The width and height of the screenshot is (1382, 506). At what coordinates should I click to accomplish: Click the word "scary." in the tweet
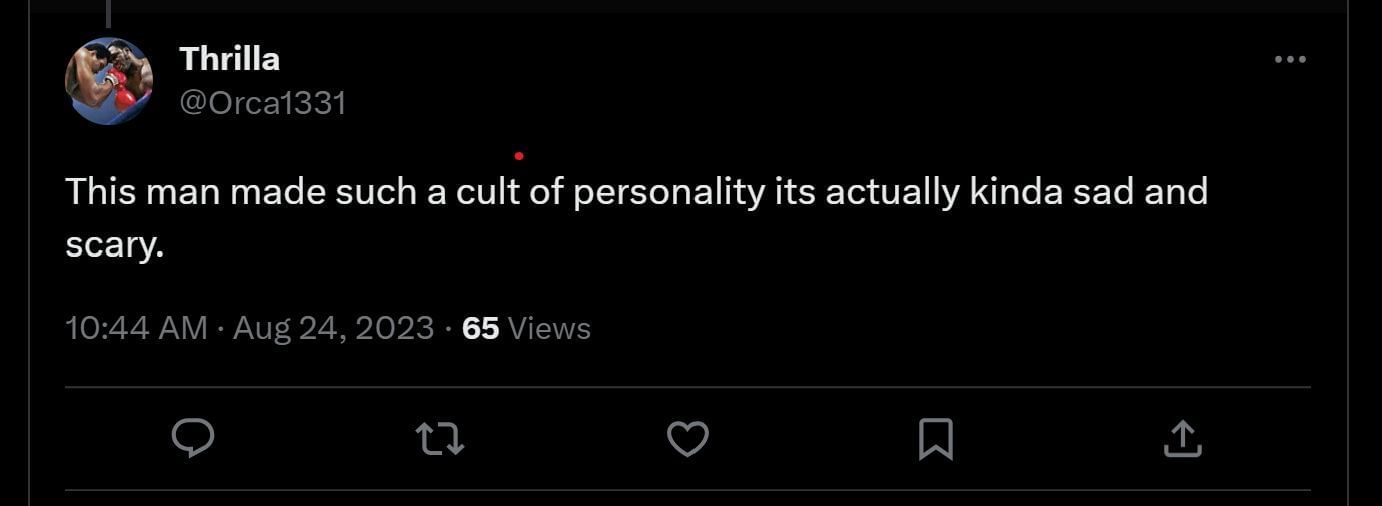click(x=114, y=243)
